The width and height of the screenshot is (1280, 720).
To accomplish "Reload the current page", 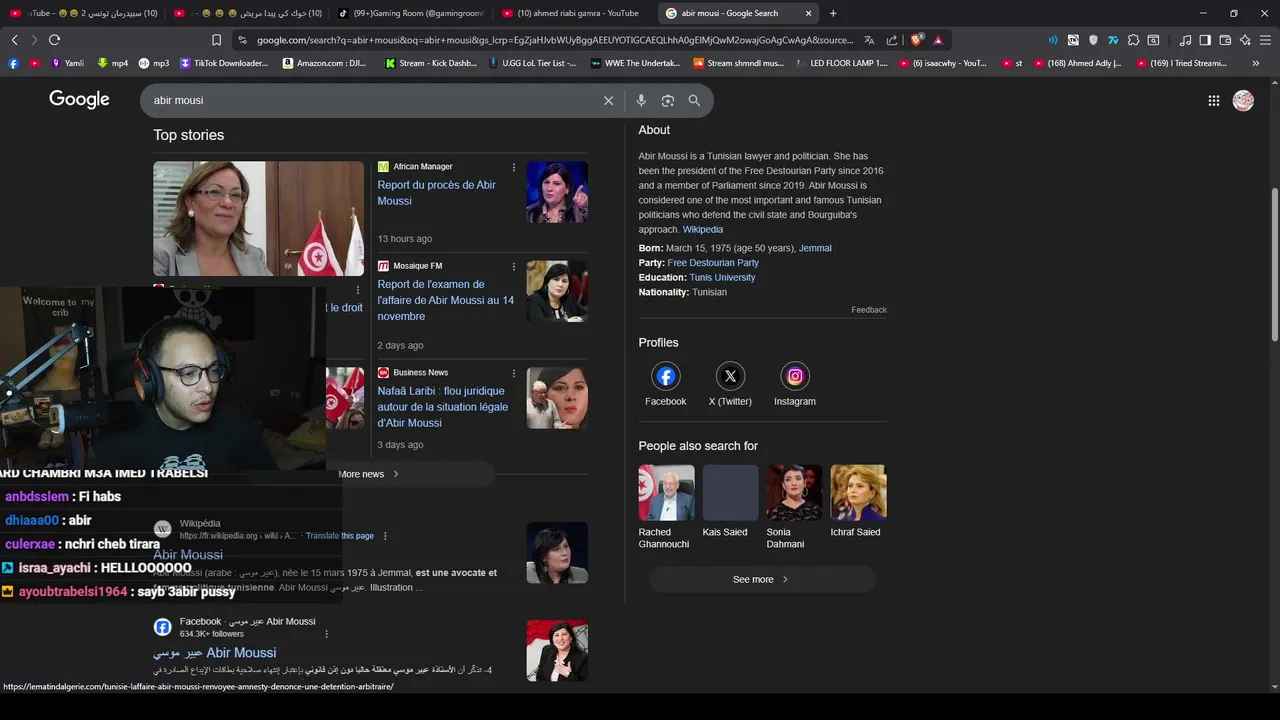I will tap(54, 40).
